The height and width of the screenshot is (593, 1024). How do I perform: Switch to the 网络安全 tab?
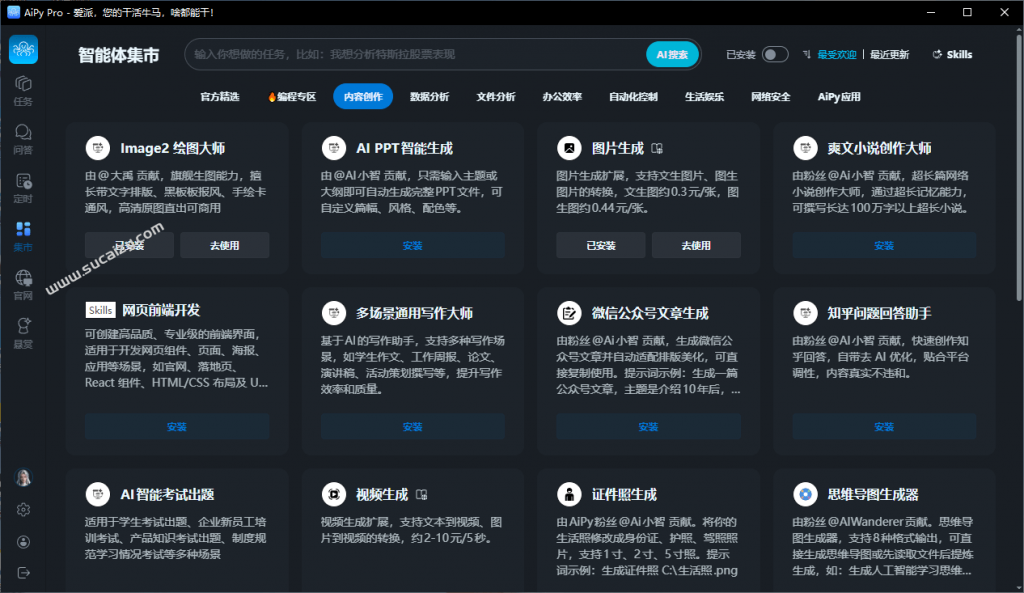point(771,97)
